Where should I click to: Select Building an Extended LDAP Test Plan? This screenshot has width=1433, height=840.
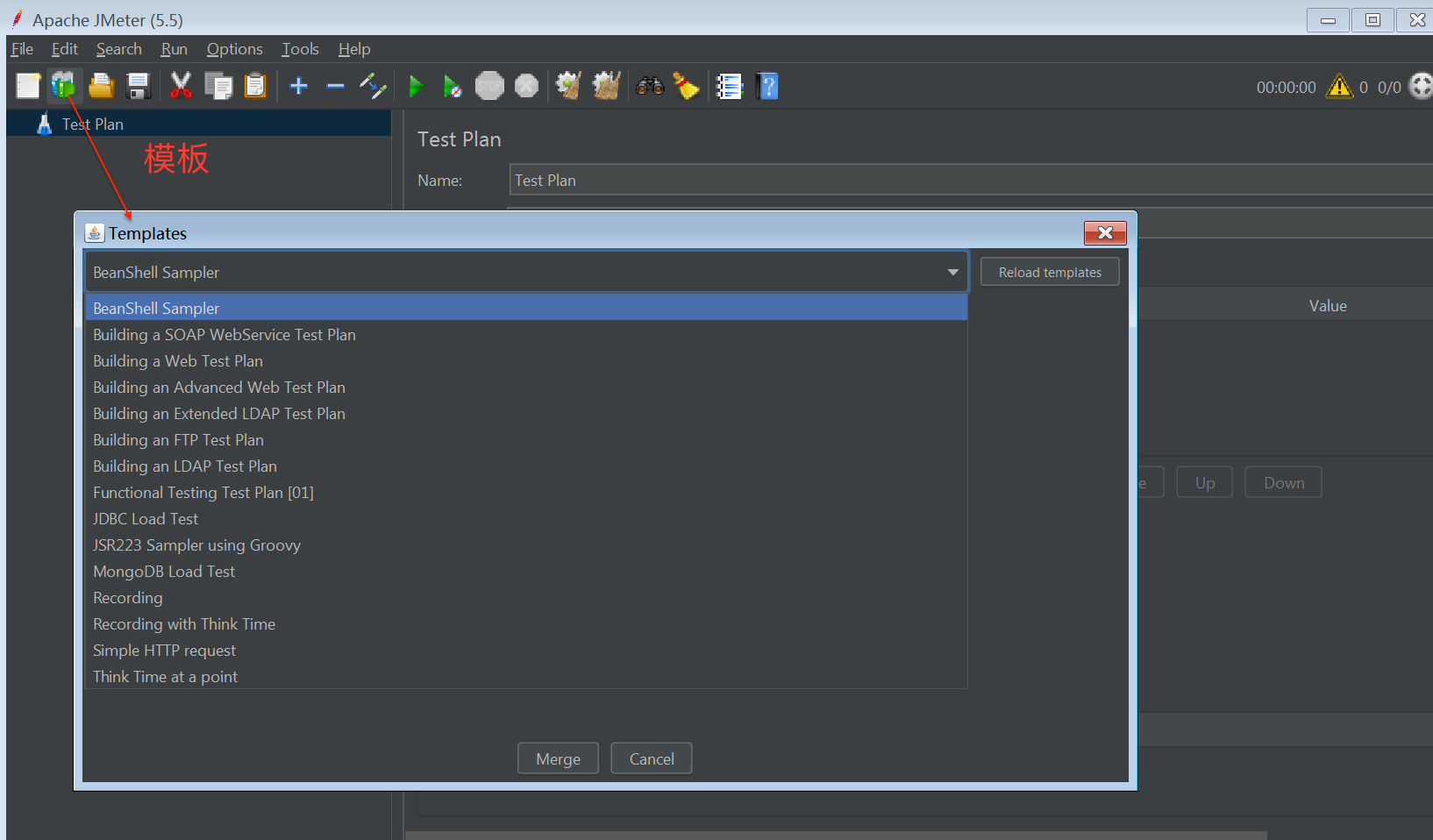coord(526,413)
